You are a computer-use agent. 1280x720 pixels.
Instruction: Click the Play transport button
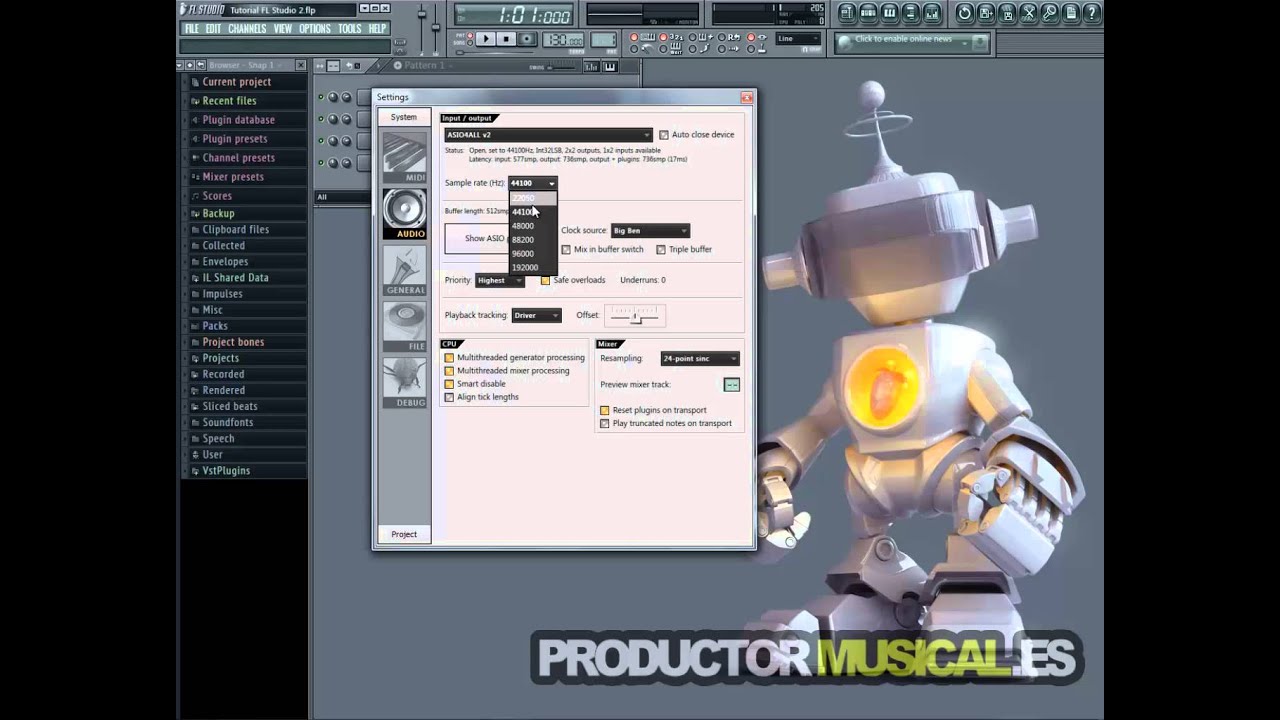485,39
